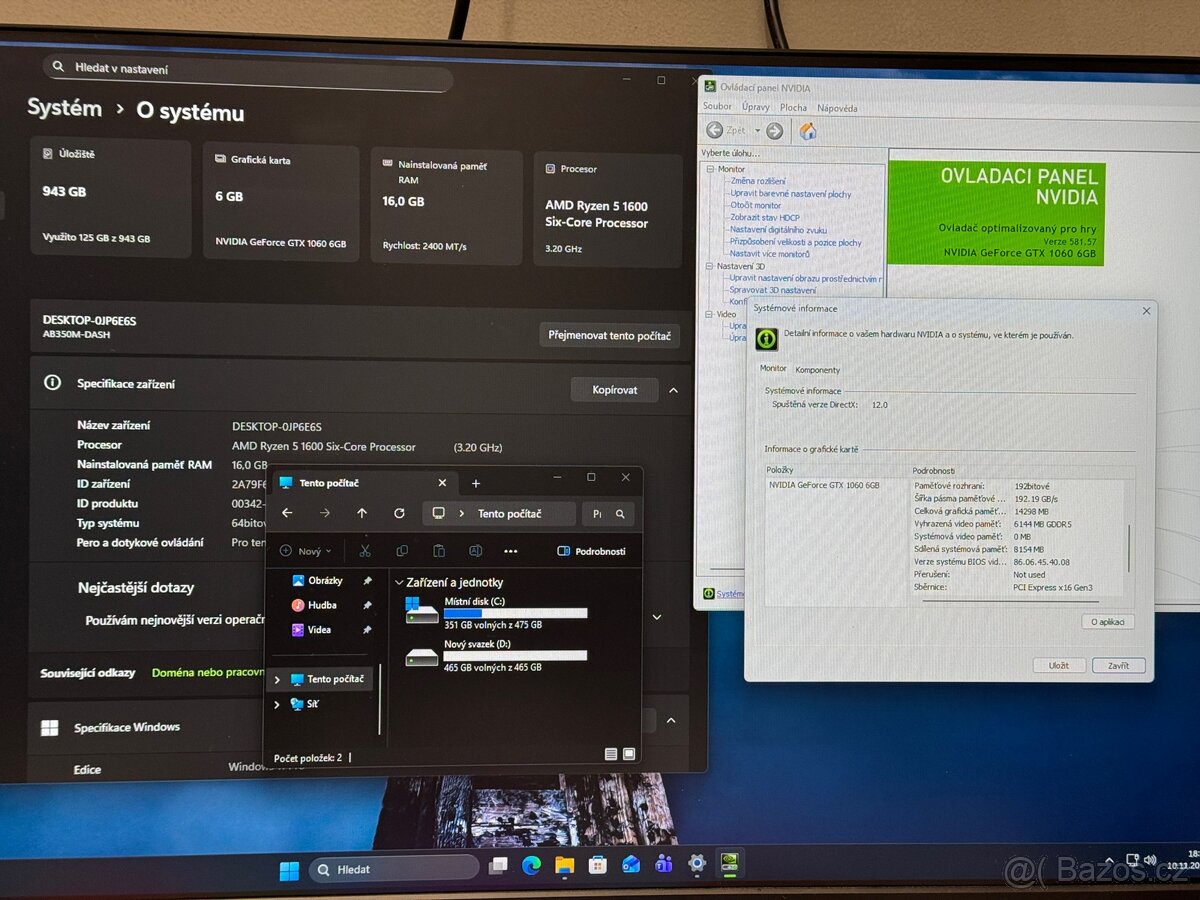Click the Místní disk (C:) usage bar
The image size is (1200, 900).
pos(515,613)
